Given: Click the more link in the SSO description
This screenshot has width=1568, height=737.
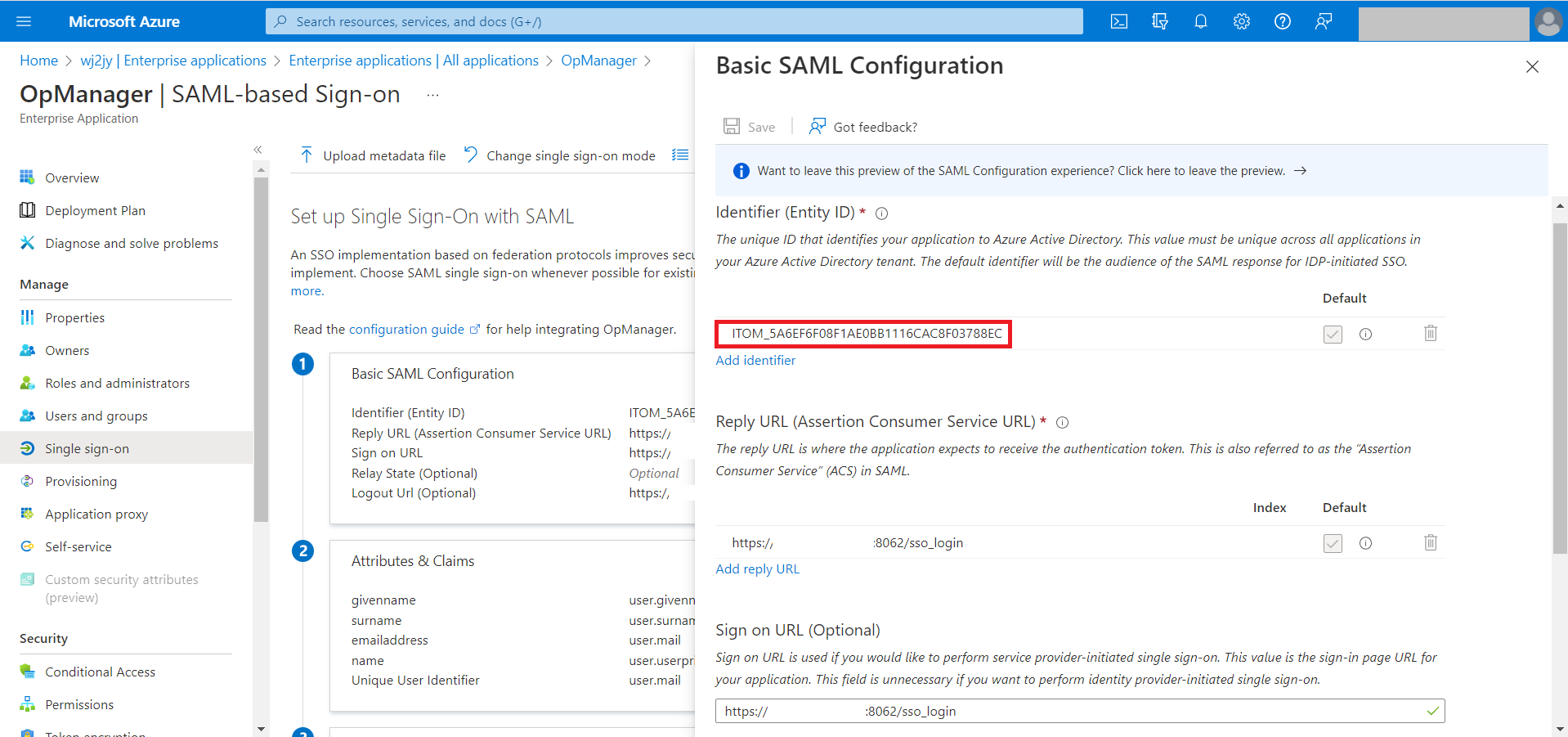Looking at the screenshot, I should point(307,291).
